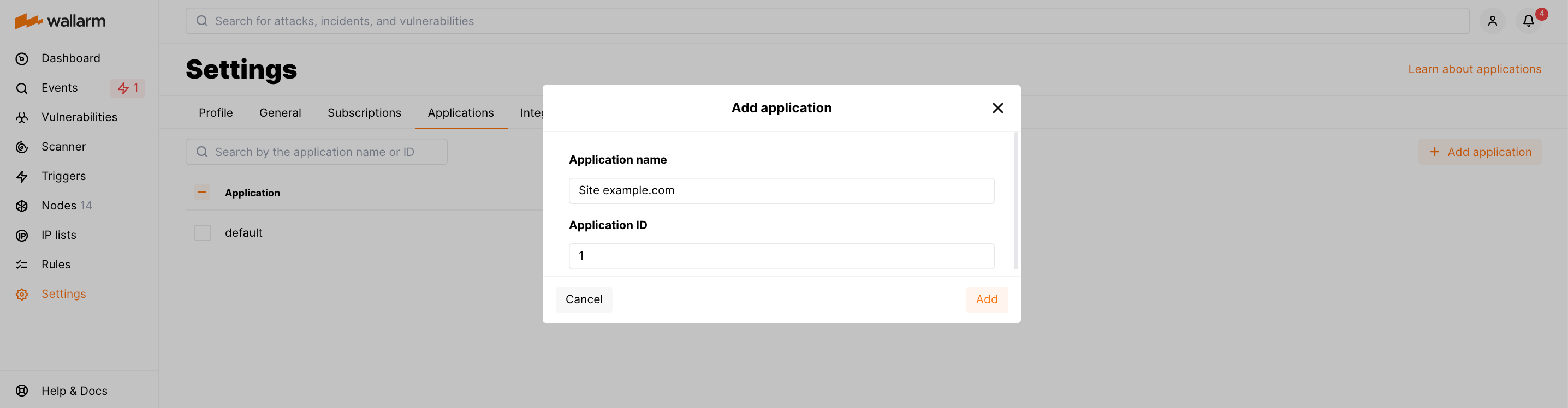Open Nodes via its cube icon
This screenshot has width=1568, height=408.
(22, 206)
